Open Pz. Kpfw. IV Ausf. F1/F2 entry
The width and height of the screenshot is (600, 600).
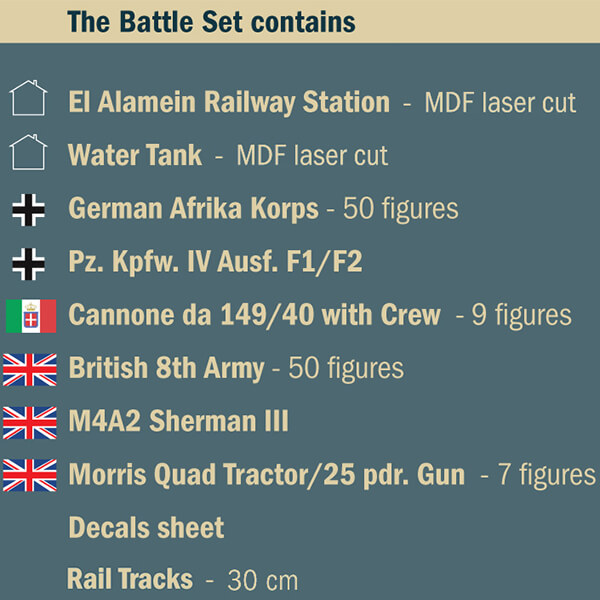pos(215,262)
